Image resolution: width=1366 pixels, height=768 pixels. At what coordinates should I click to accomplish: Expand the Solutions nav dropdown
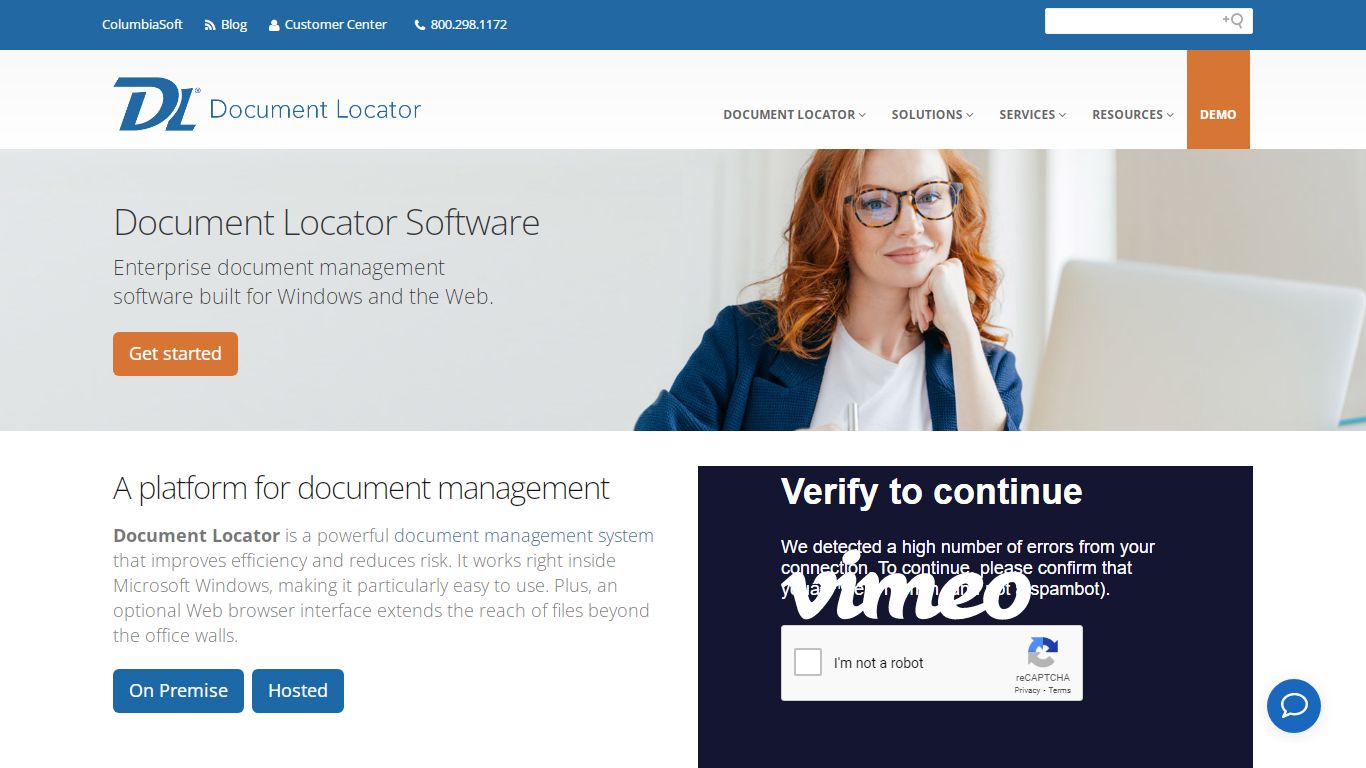933,115
